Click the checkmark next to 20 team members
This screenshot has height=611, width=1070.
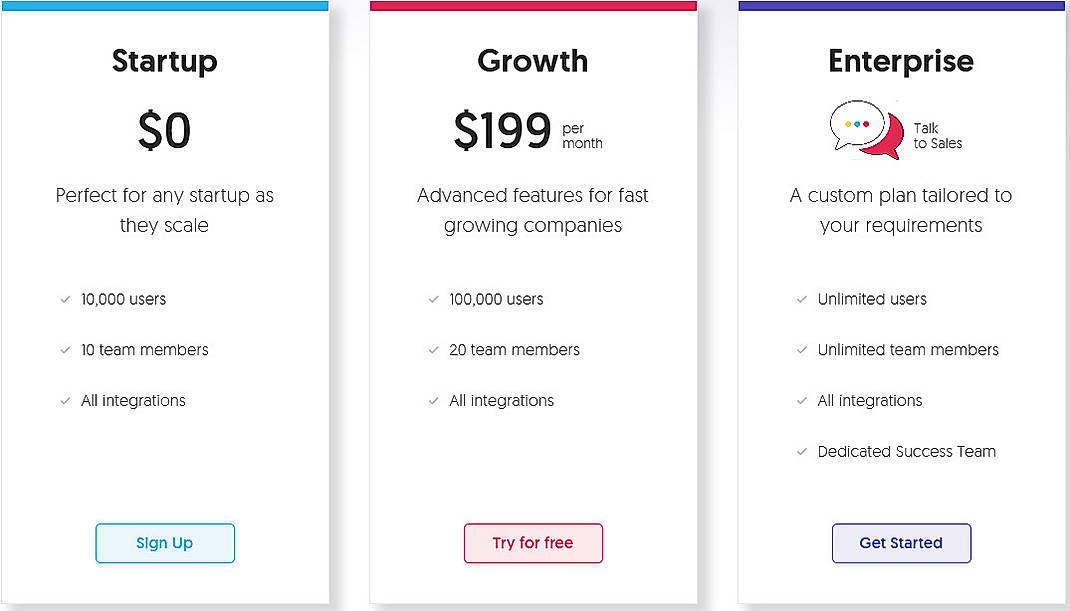click(x=432, y=350)
